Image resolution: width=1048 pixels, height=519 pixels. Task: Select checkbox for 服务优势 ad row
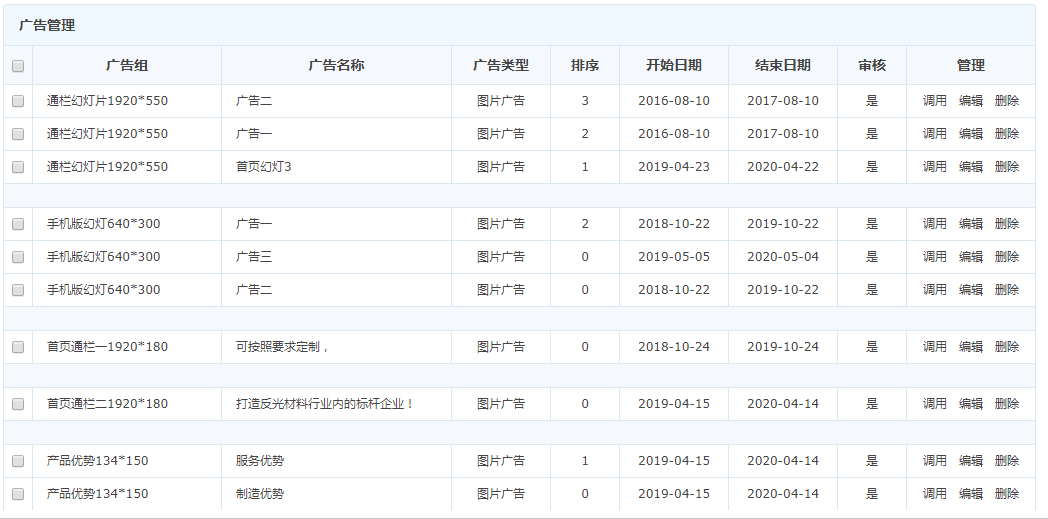18,461
